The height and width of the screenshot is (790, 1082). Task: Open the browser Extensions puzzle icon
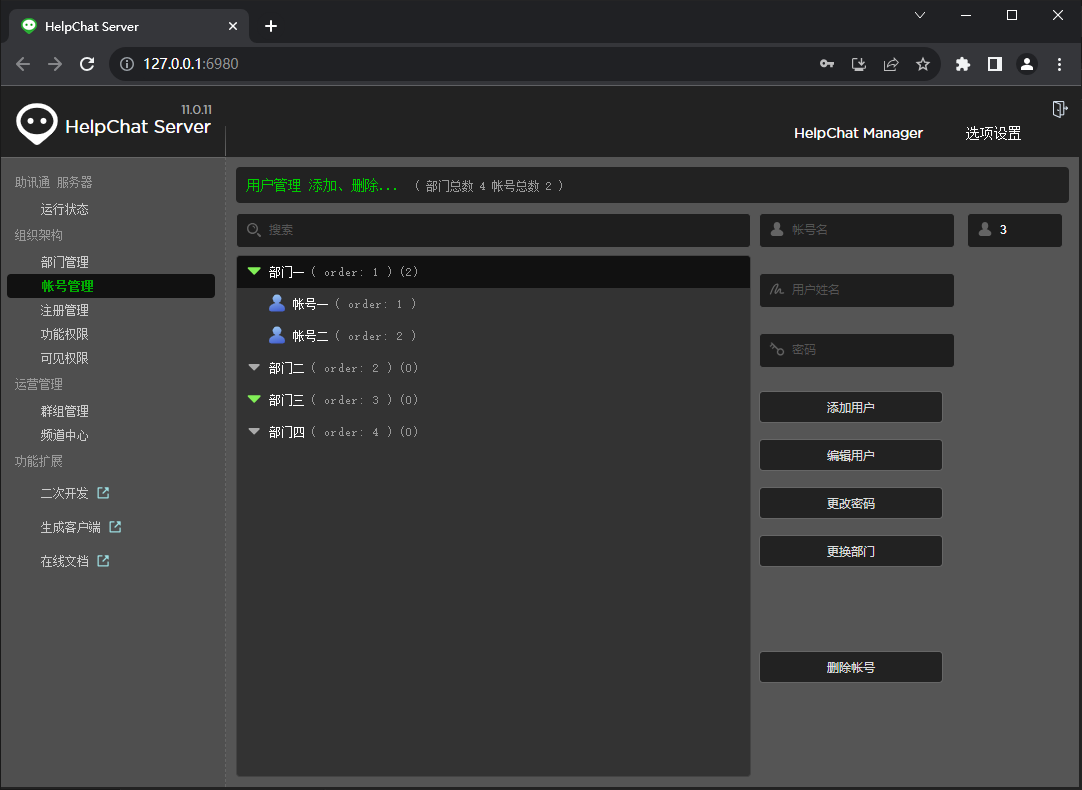963,64
